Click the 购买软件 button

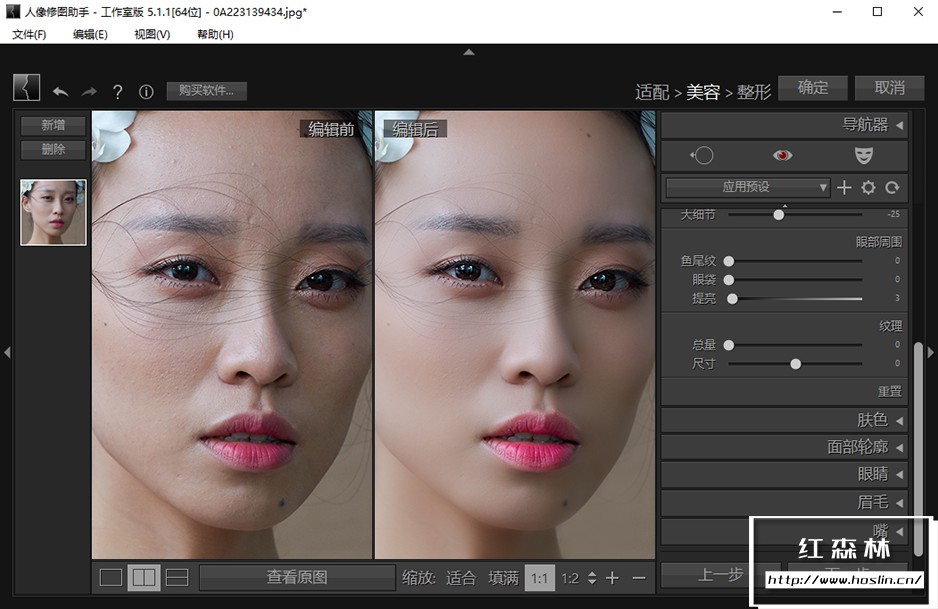[x=206, y=90]
